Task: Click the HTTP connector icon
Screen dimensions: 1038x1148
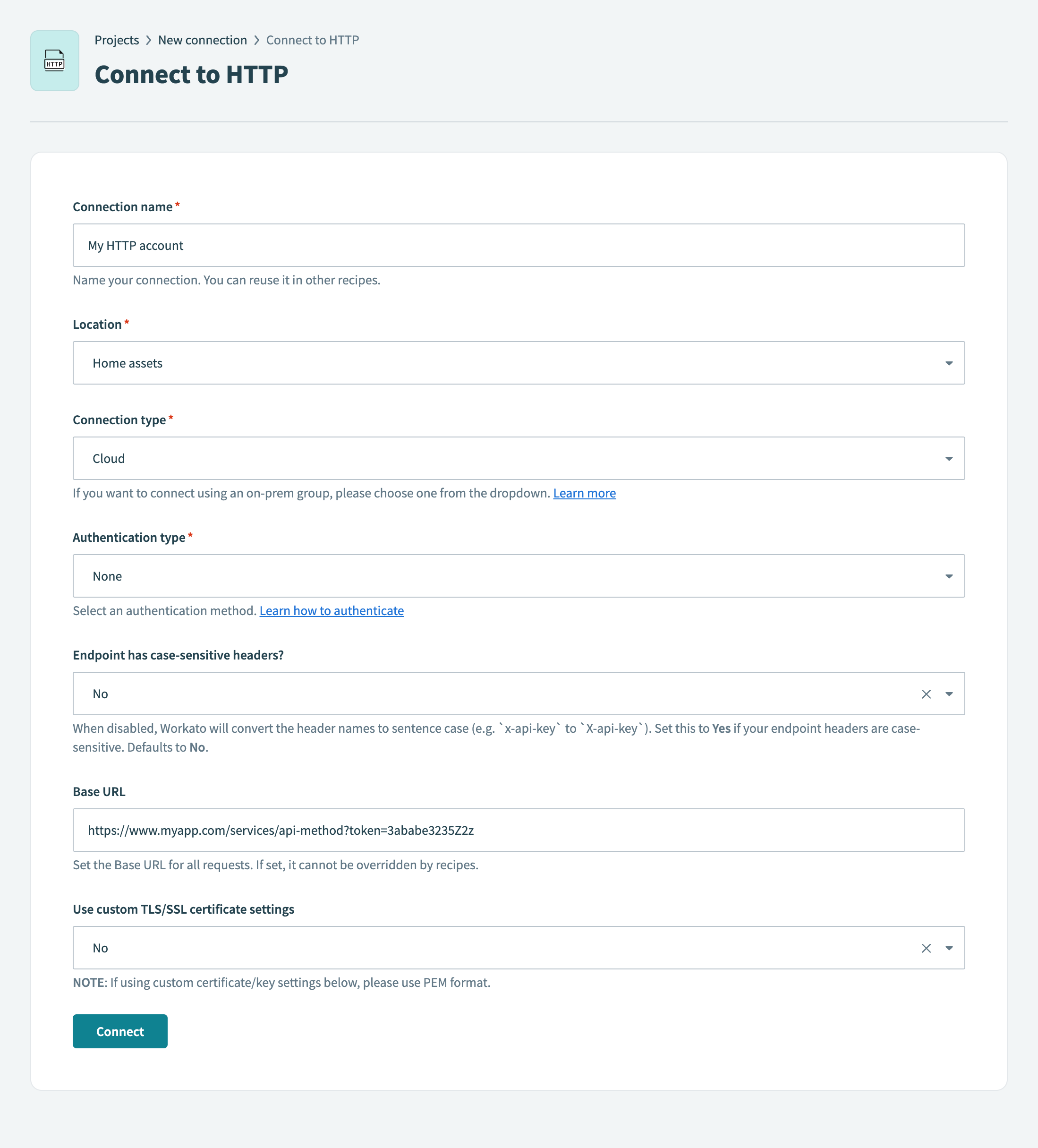Action: click(x=55, y=61)
